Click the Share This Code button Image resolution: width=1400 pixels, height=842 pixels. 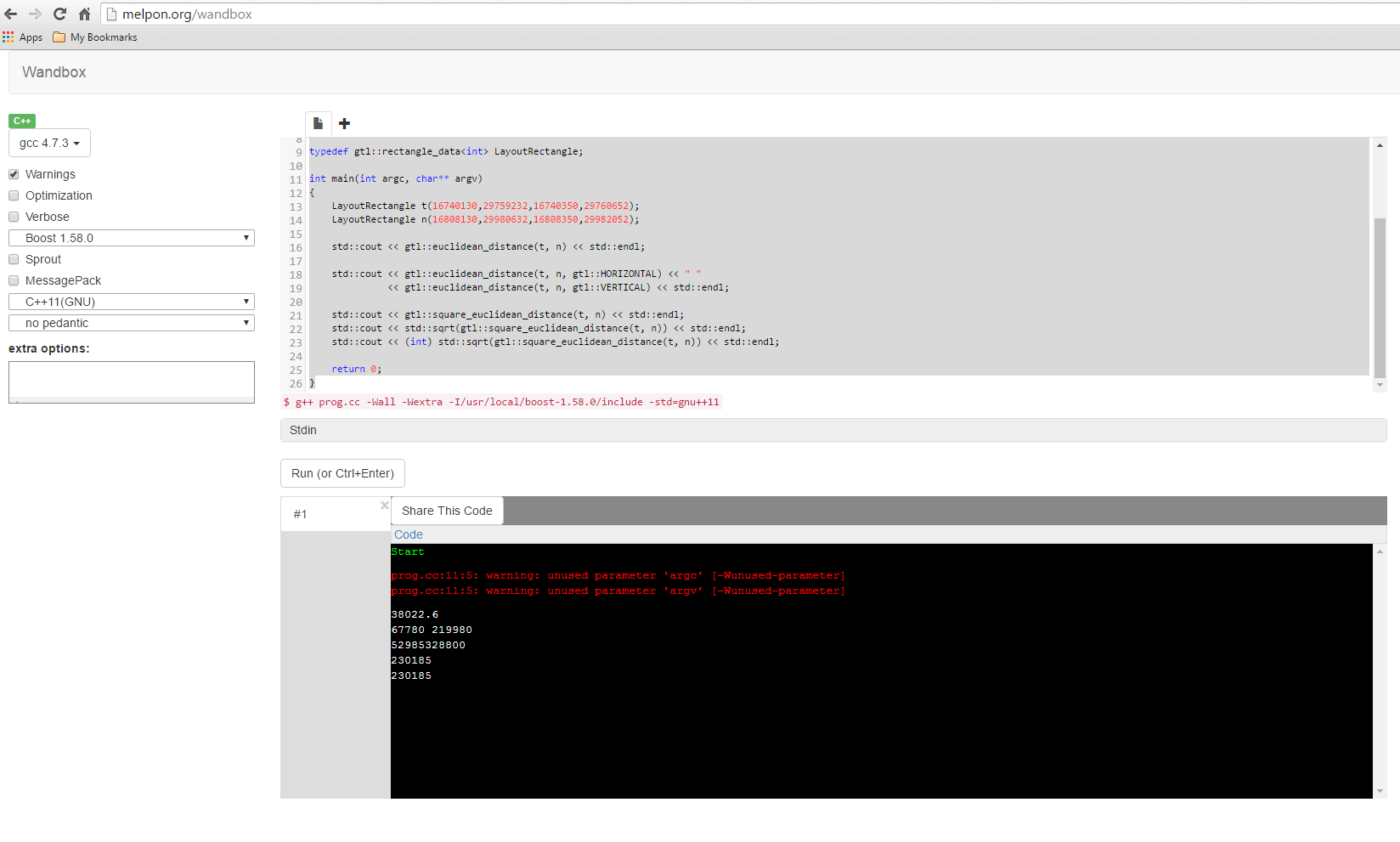tap(447, 511)
